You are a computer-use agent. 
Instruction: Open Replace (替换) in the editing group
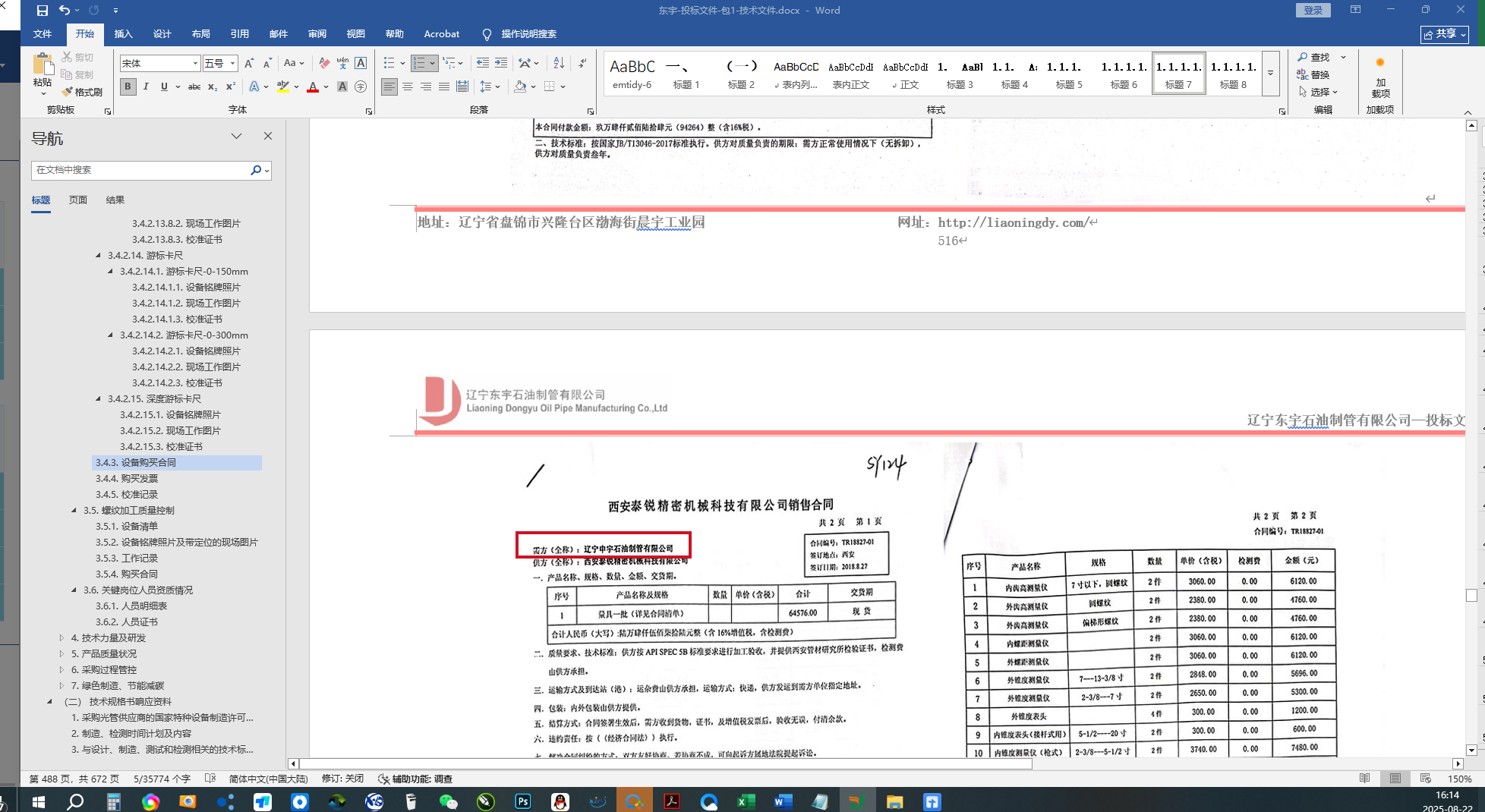[1314, 74]
